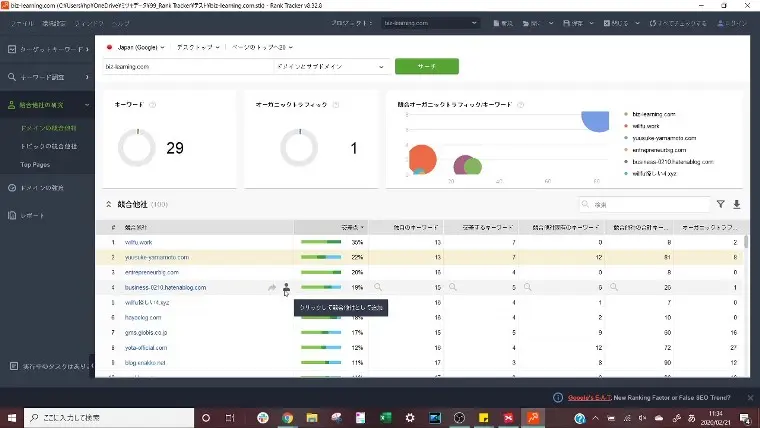
Task: Click the filter icon above competitors table
Action: point(720,204)
